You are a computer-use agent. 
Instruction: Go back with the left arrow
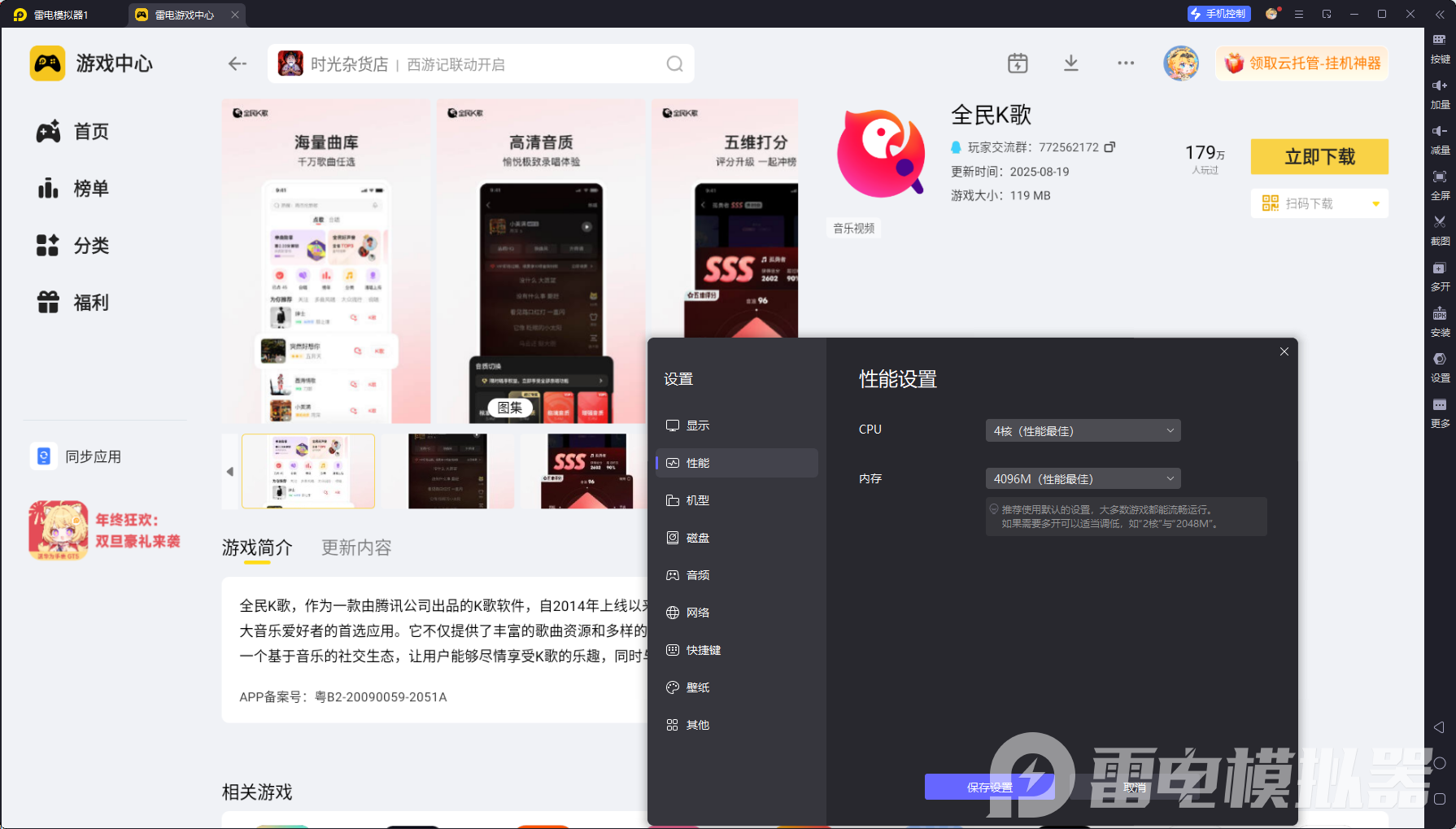[x=237, y=63]
